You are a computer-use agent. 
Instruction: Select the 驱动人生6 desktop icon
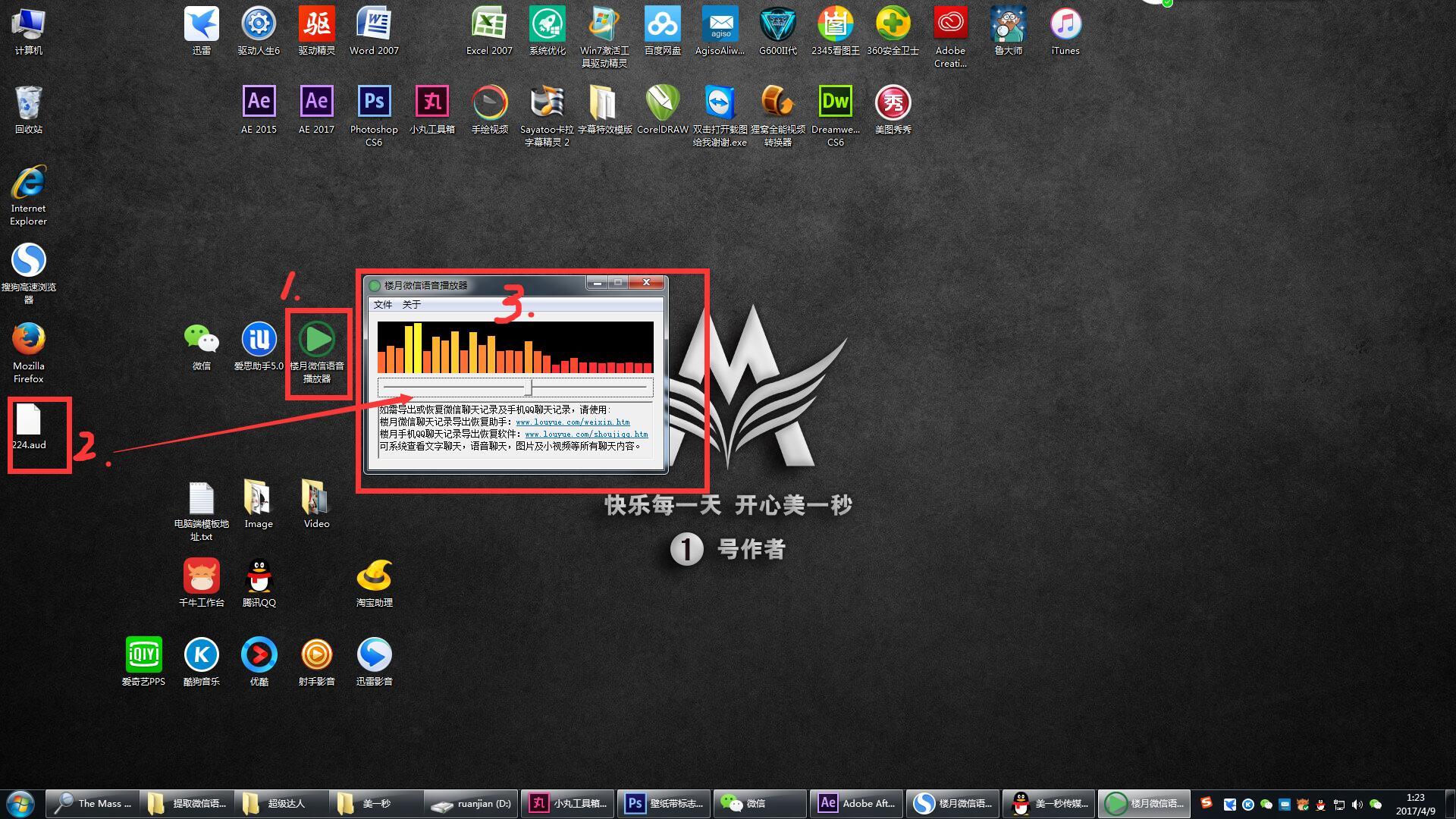tap(259, 31)
